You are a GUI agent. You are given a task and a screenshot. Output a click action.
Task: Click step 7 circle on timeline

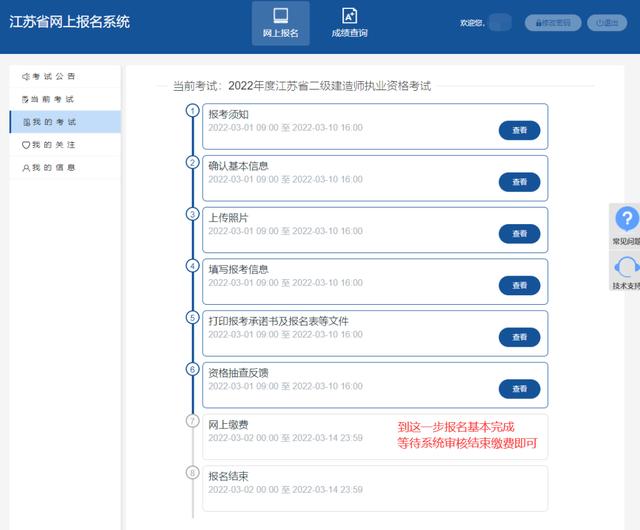pos(193,421)
